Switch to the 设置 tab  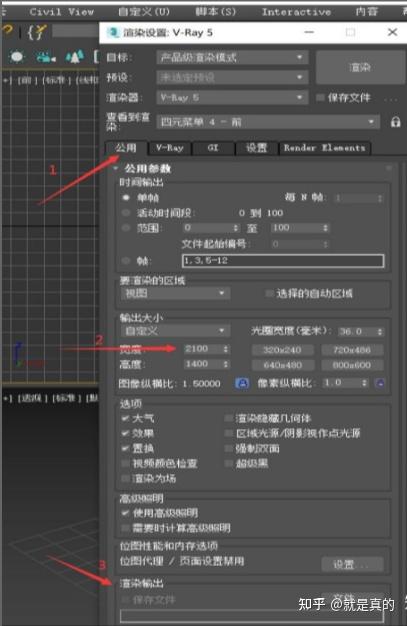point(256,148)
